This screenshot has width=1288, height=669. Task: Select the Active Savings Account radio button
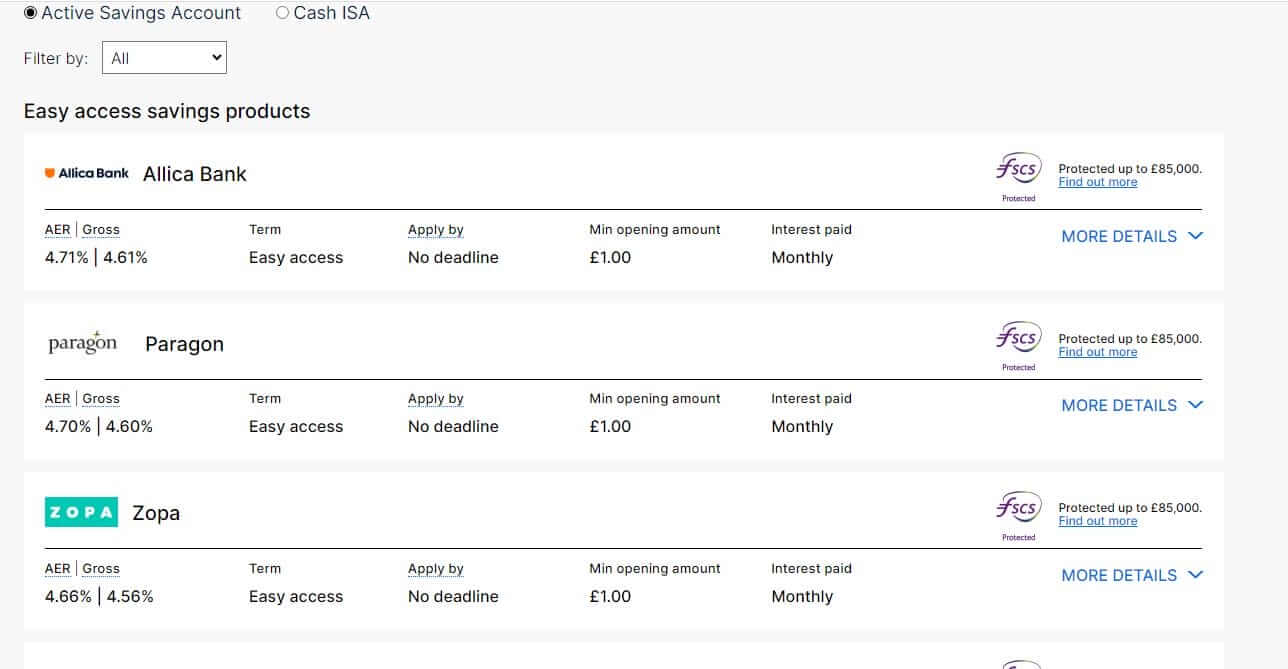[x=31, y=13]
